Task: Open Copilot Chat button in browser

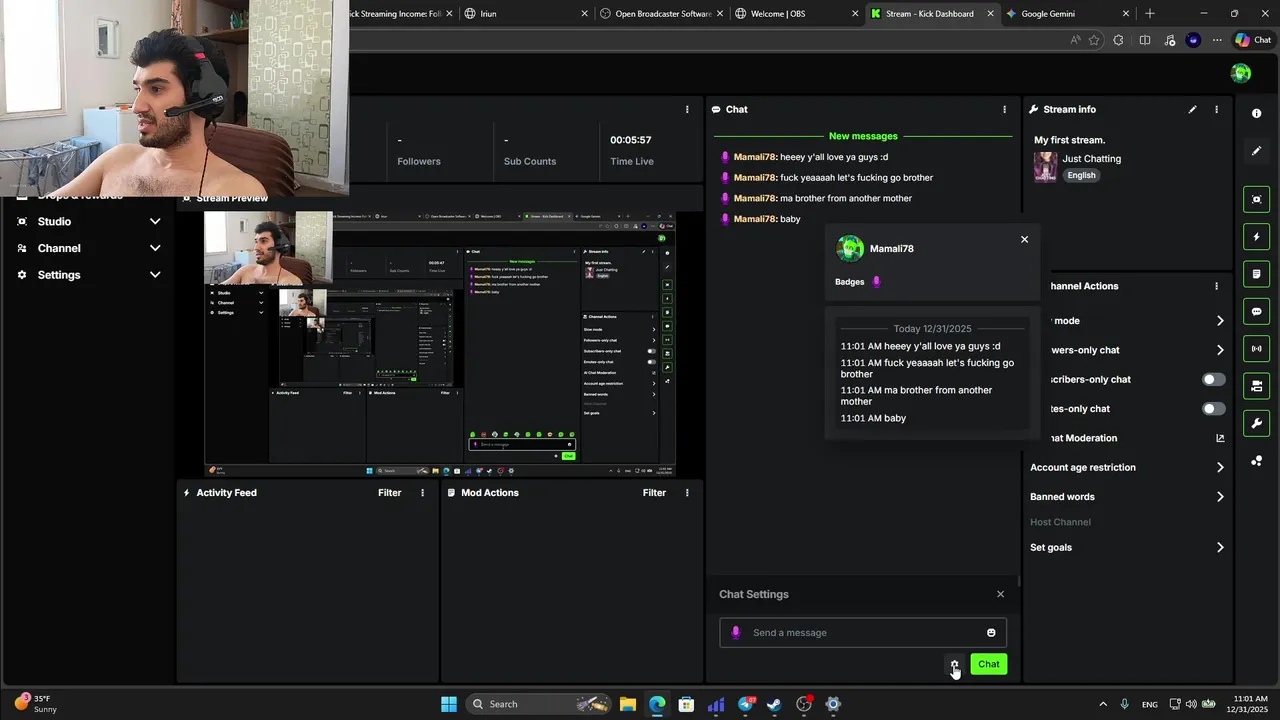Action: [1253, 40]
